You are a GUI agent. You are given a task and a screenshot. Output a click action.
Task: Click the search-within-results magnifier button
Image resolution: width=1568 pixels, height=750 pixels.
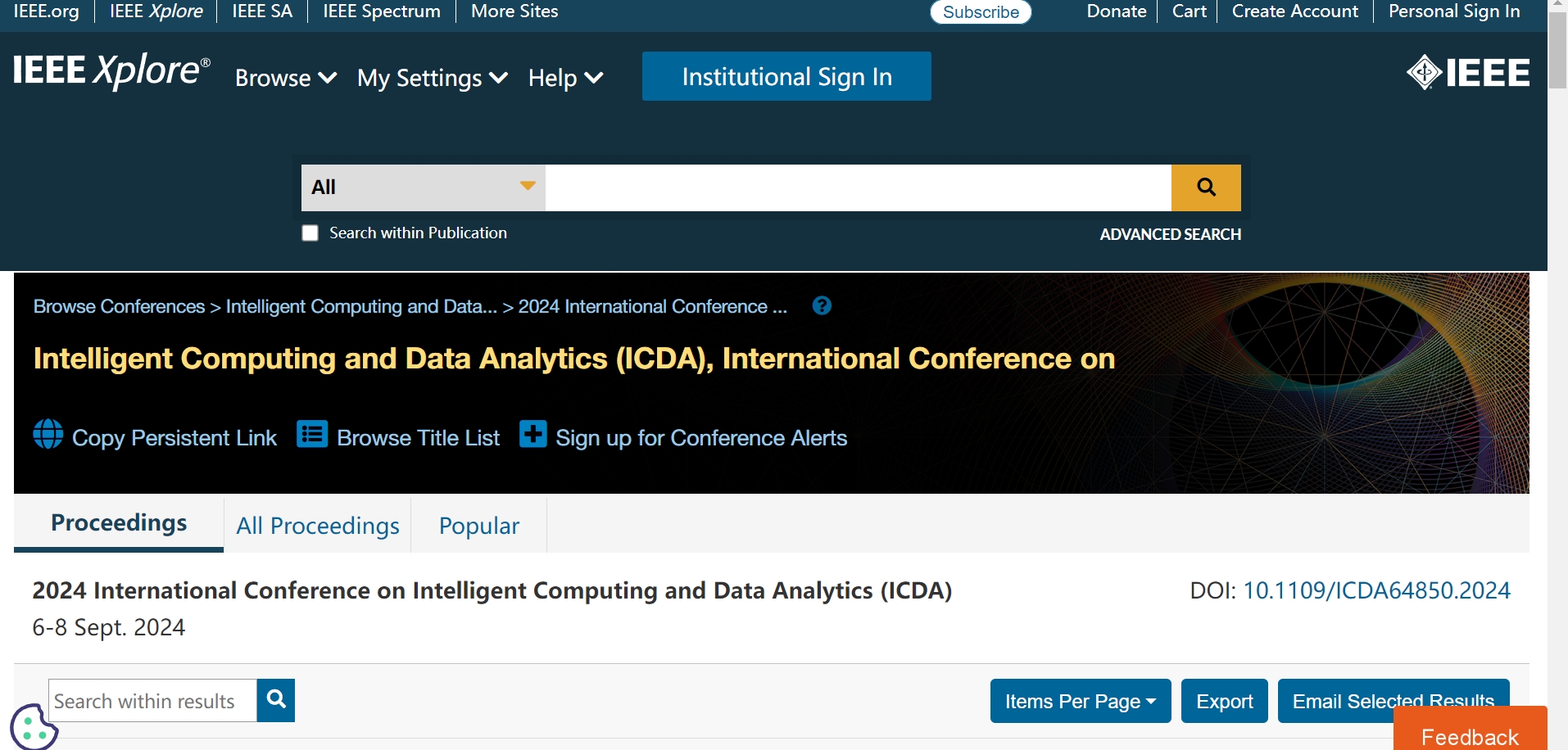tap(276, 700)
